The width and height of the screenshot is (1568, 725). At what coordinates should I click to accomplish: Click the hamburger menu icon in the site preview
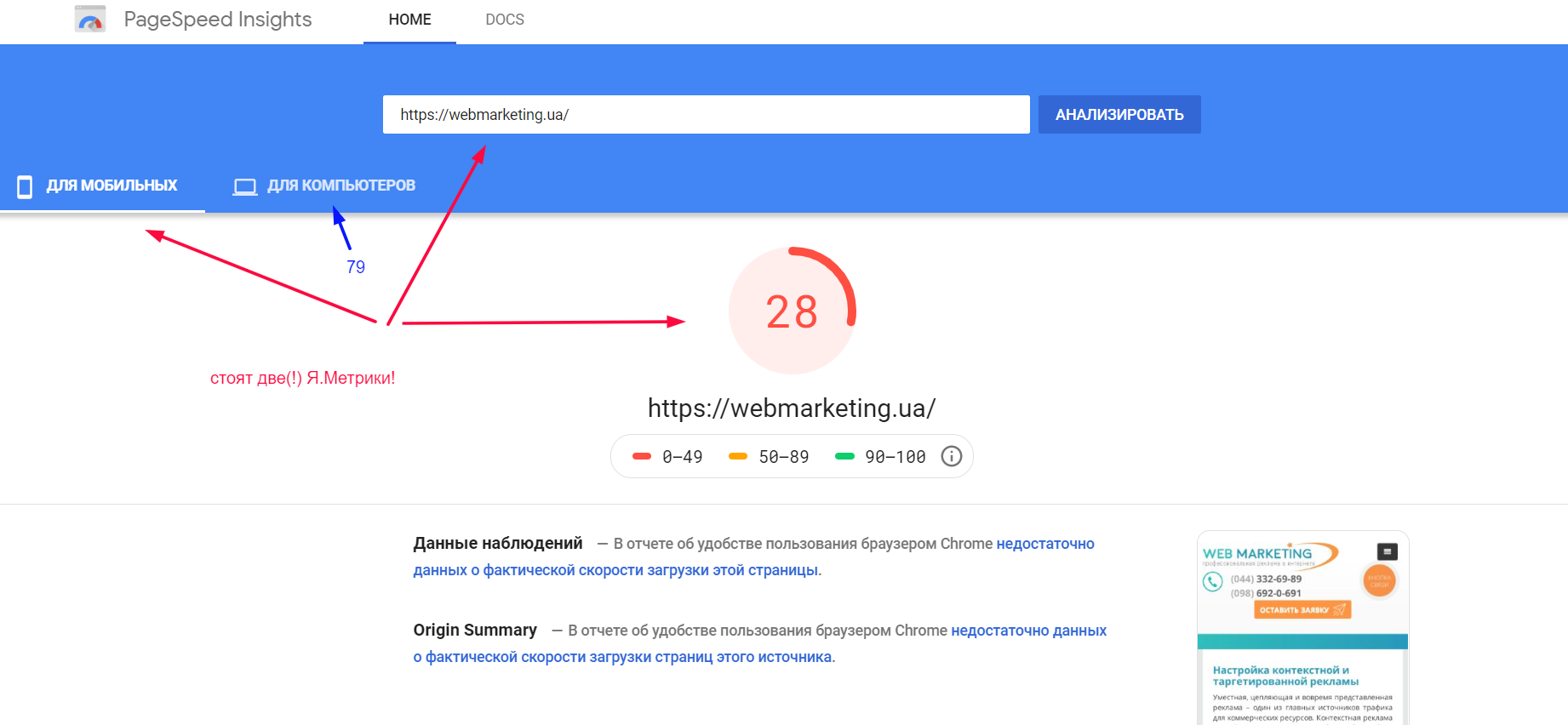(x=1387, y=551)
